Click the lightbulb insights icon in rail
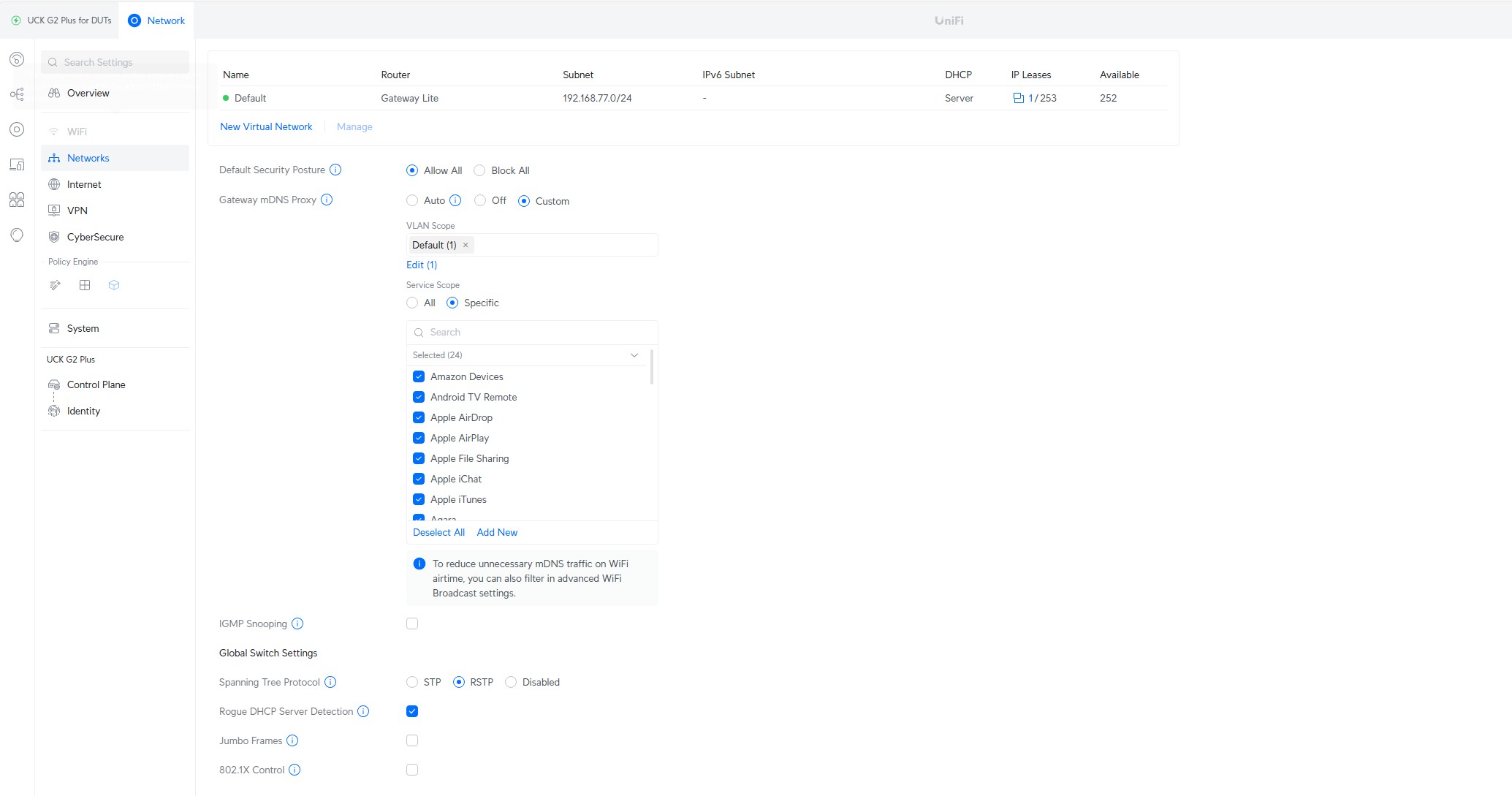The image size is (1512, 796). (17, 235)
